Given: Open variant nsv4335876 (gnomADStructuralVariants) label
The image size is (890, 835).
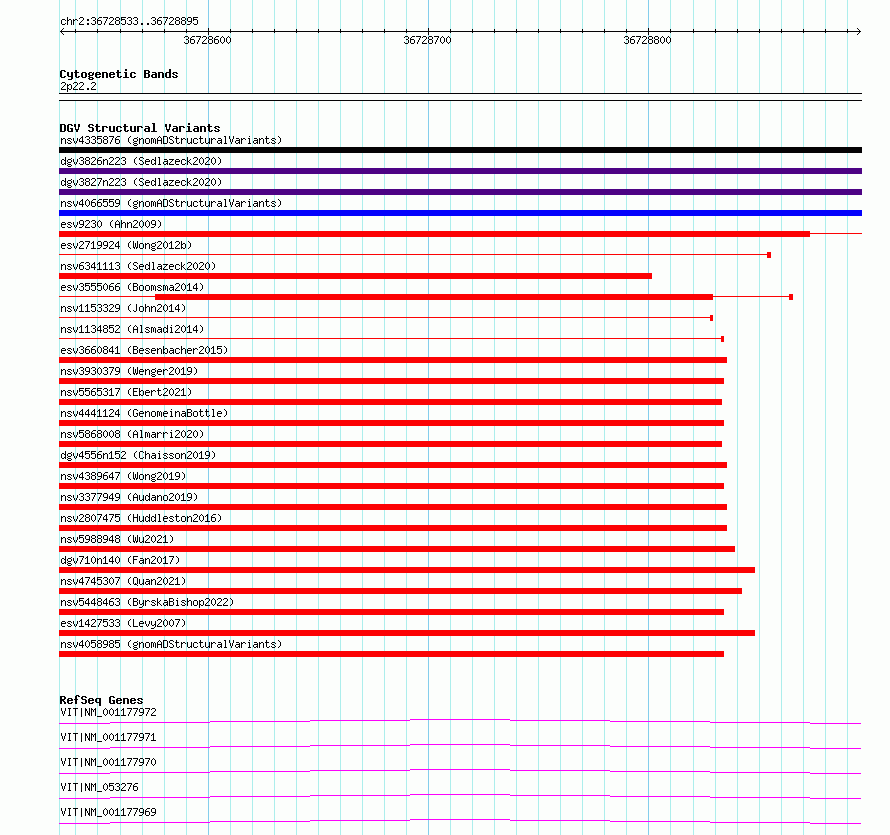Looking at the screenshot, I should tap(171, 140).
